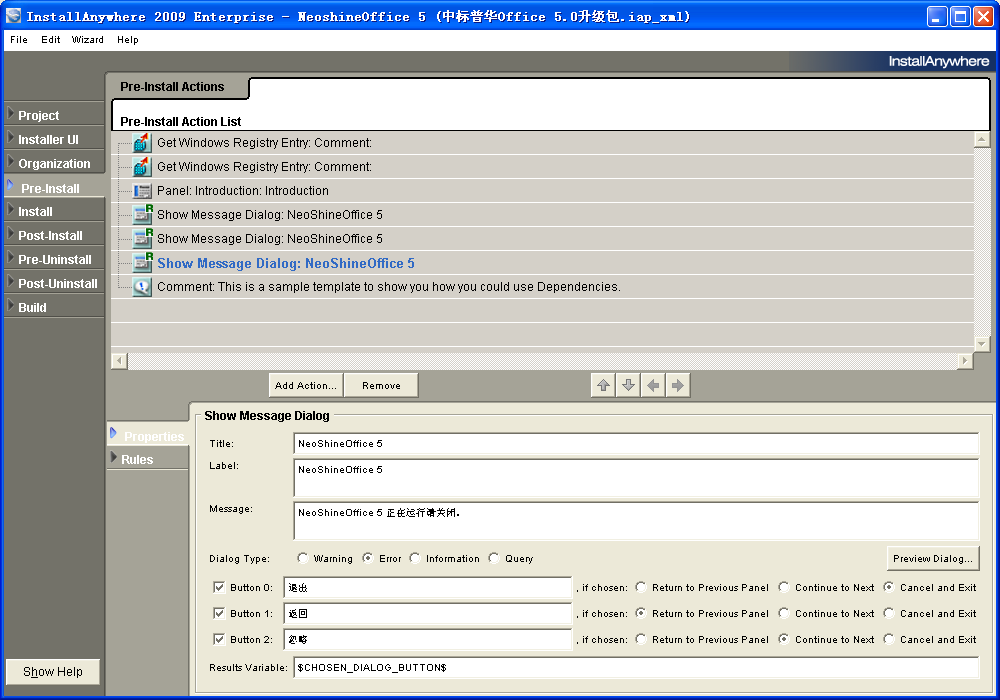Screen dimensions: 1000x700
Task: Expand the Project section
Action: coord(54,115)
